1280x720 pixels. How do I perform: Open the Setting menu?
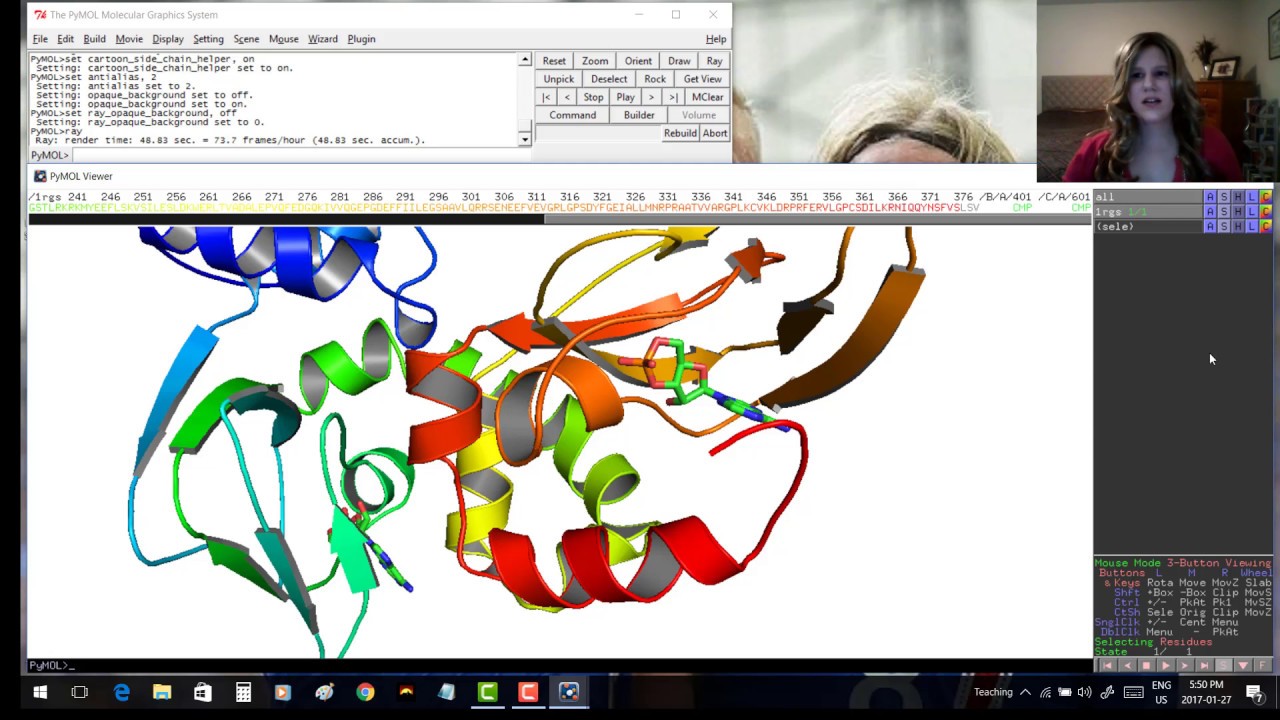click(208, 39)
